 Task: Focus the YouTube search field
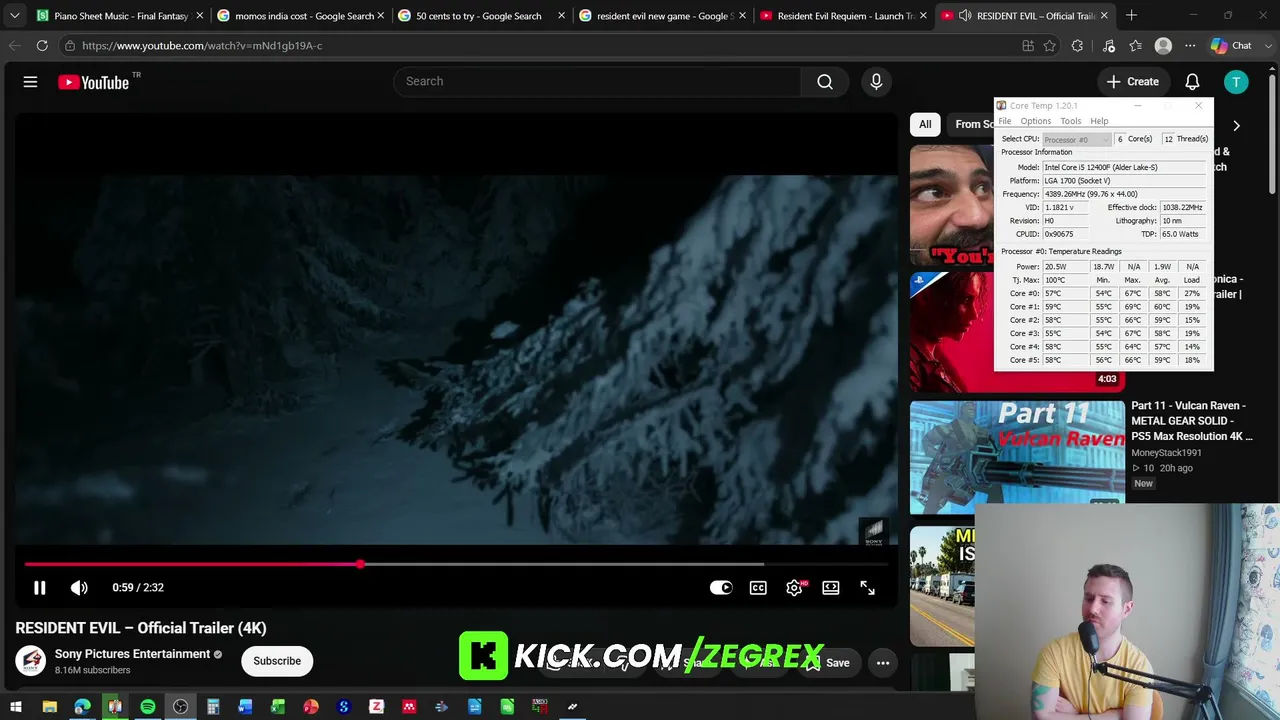point(596,82)
